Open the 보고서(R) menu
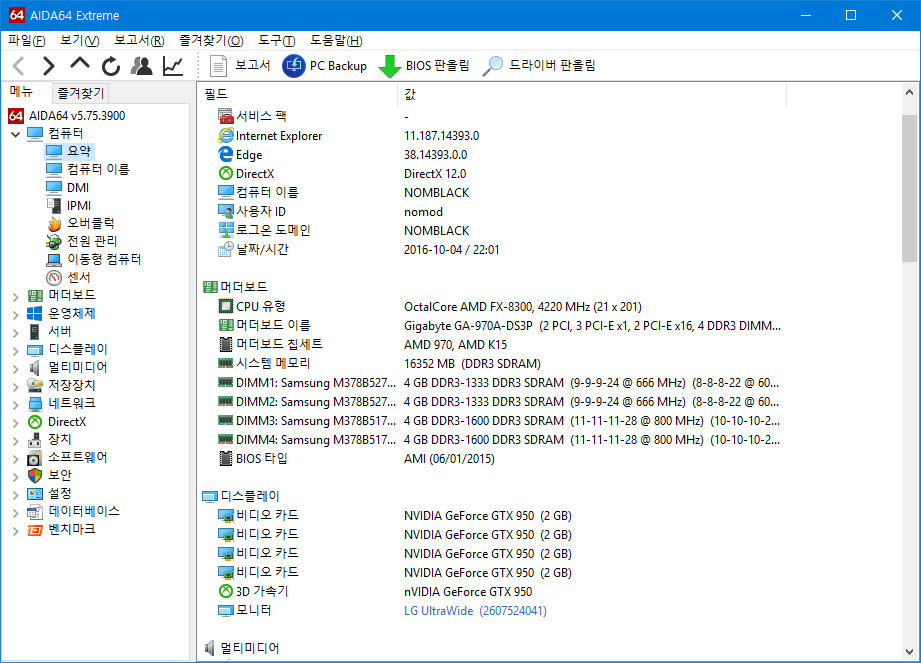The width and height of the screenshot is (921, 663). click(139, 41)
